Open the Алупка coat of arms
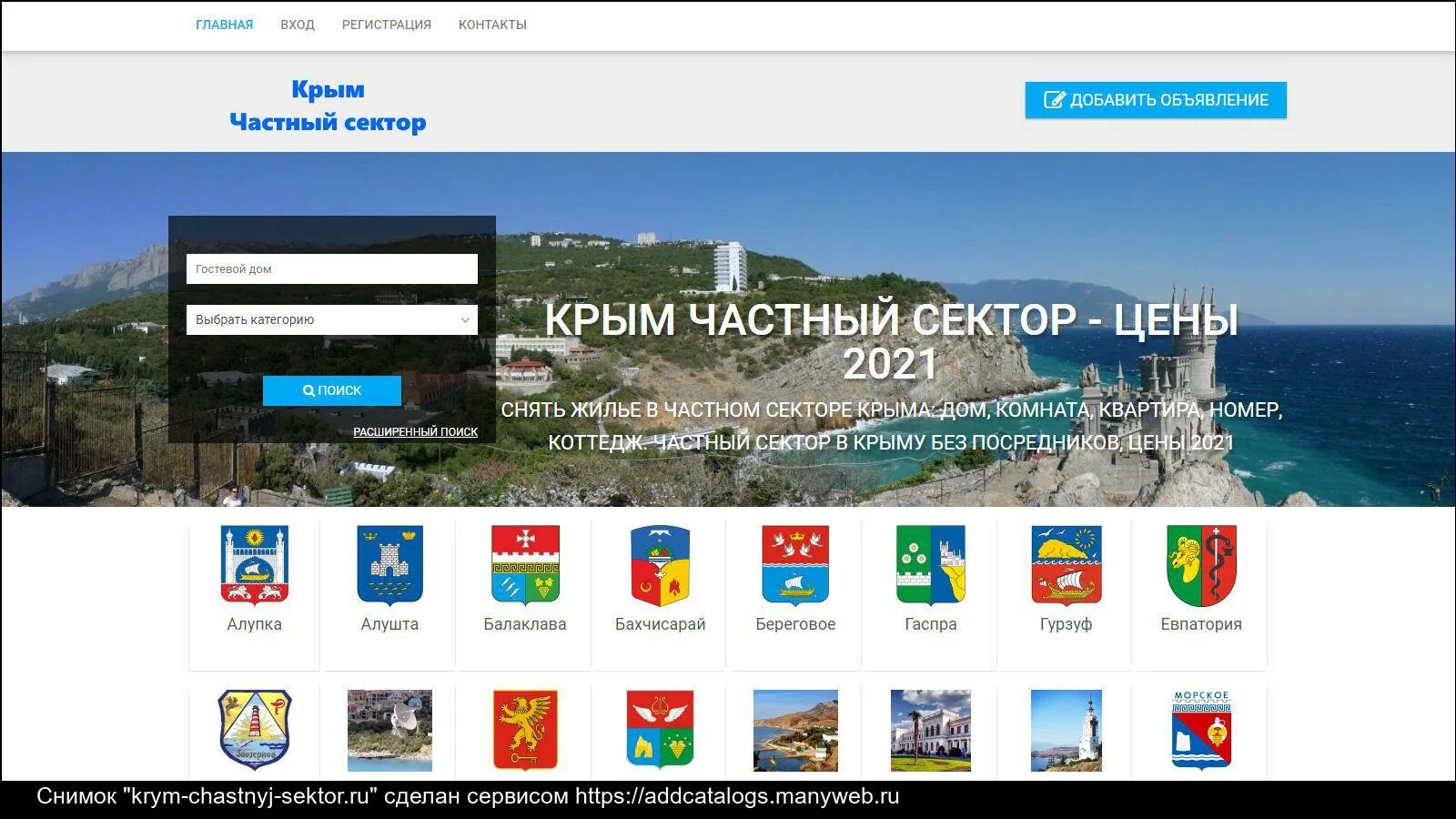The height and width of the screenshot is (819, 1456). click(255, 565)
